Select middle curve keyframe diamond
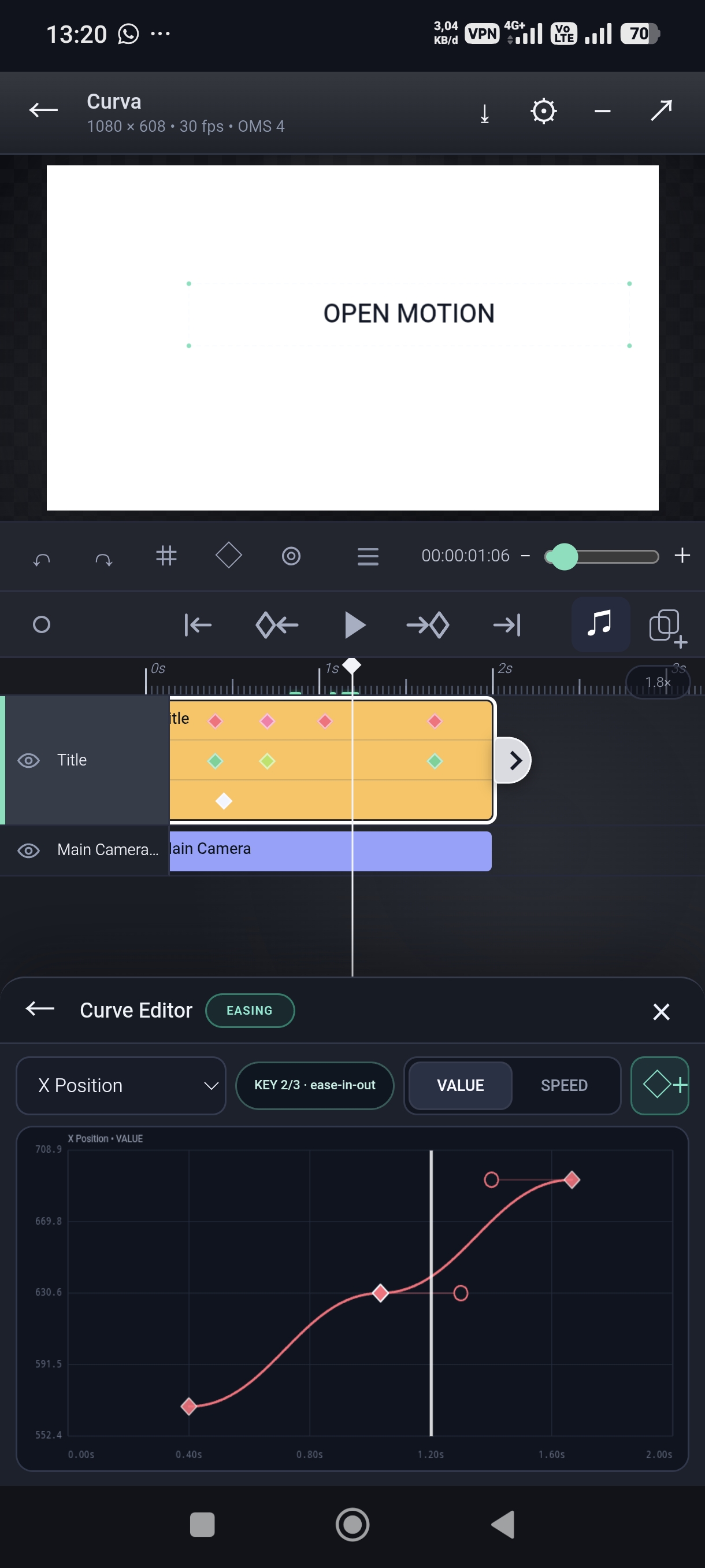 (380, 1292)
